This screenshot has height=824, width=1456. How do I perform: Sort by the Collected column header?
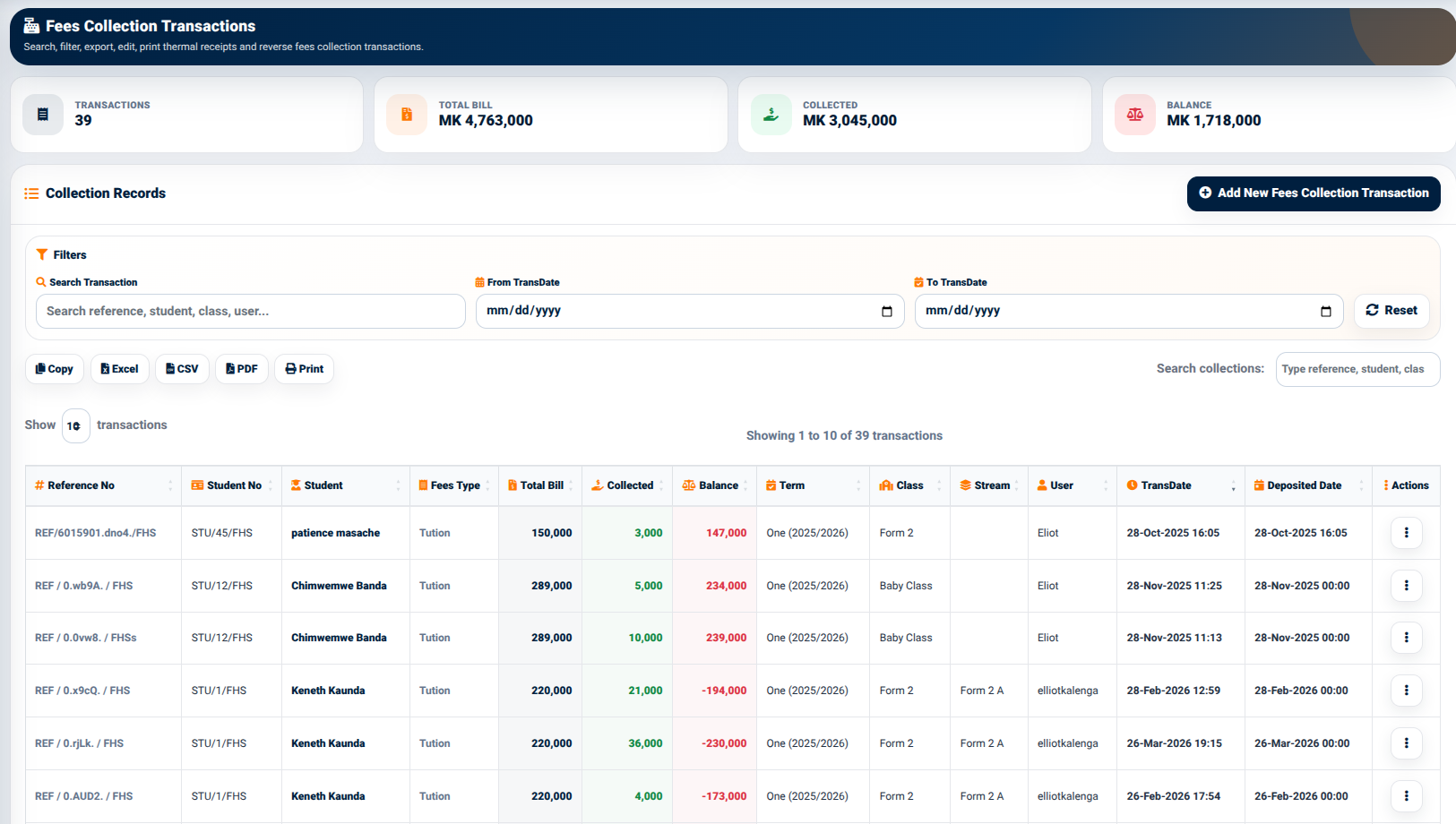point(629,485)
